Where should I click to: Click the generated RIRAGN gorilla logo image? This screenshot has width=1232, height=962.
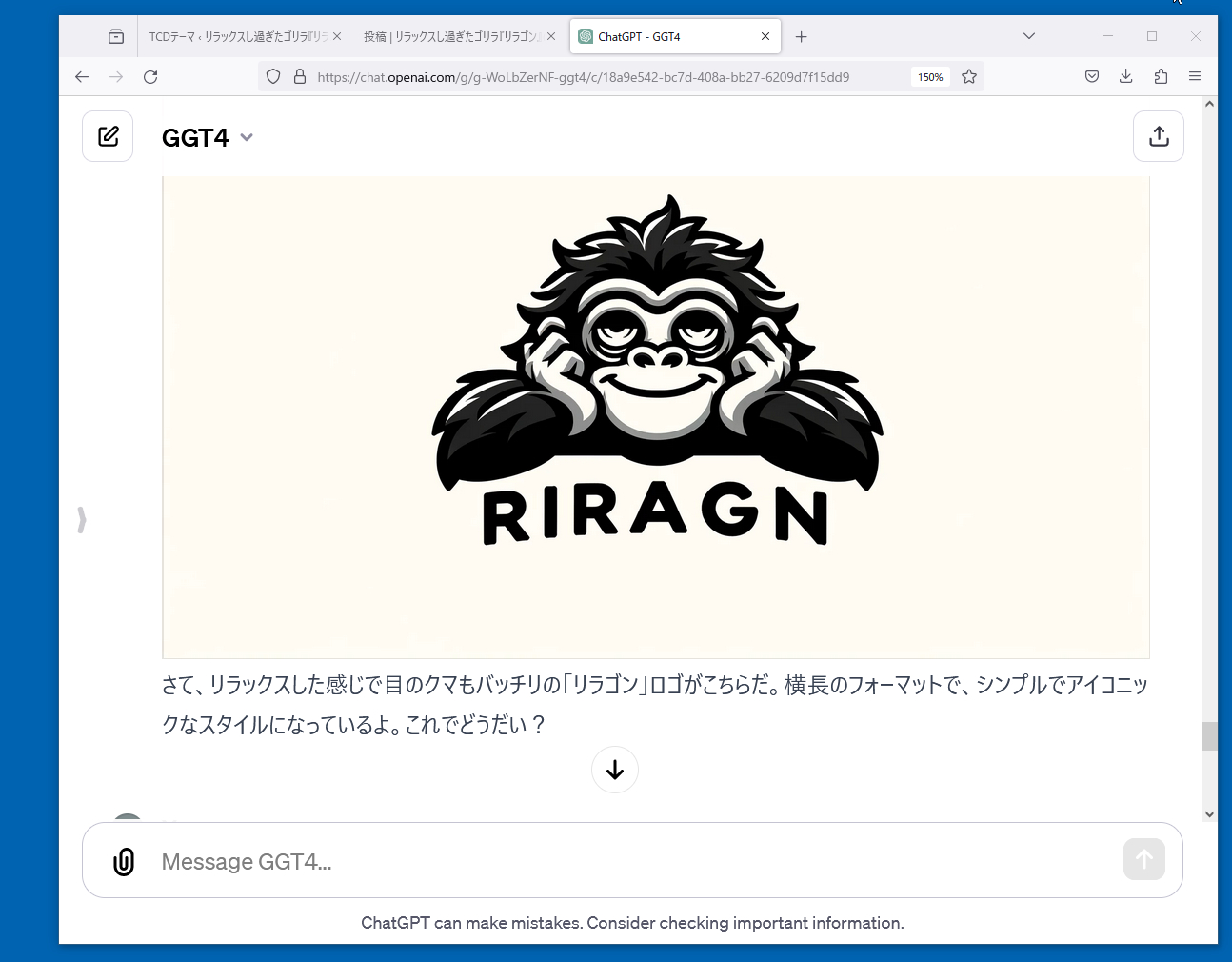click(655, 416)
